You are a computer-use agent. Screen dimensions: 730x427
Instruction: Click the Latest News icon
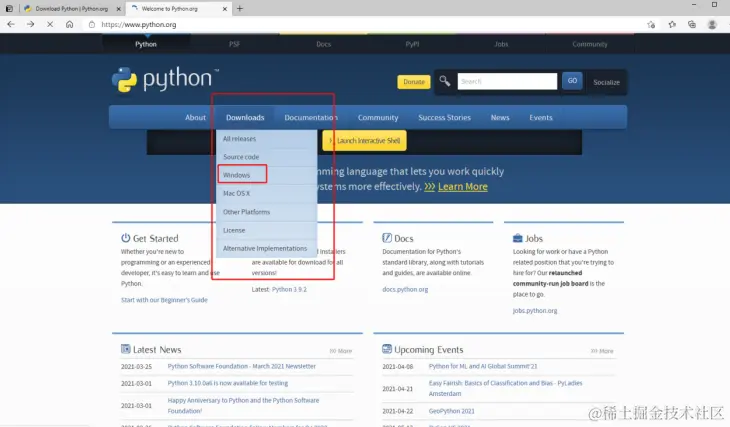(x=126, y=349)
